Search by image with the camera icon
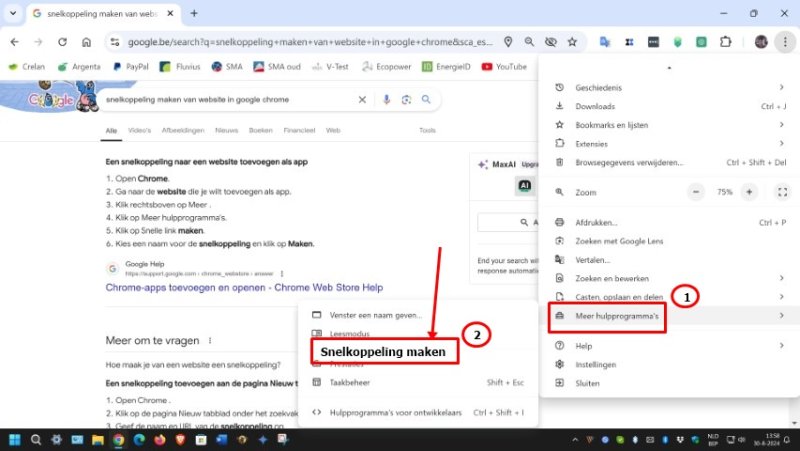The height and width of the screenshot is (451, 800). click(406, 100)
